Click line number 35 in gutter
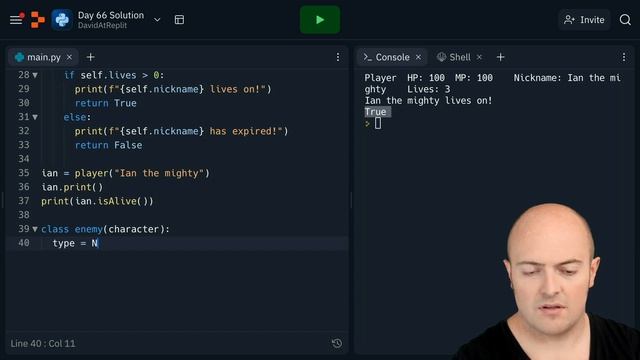The image size is (640, 360). pyautogui.click(x=24, y=173)
